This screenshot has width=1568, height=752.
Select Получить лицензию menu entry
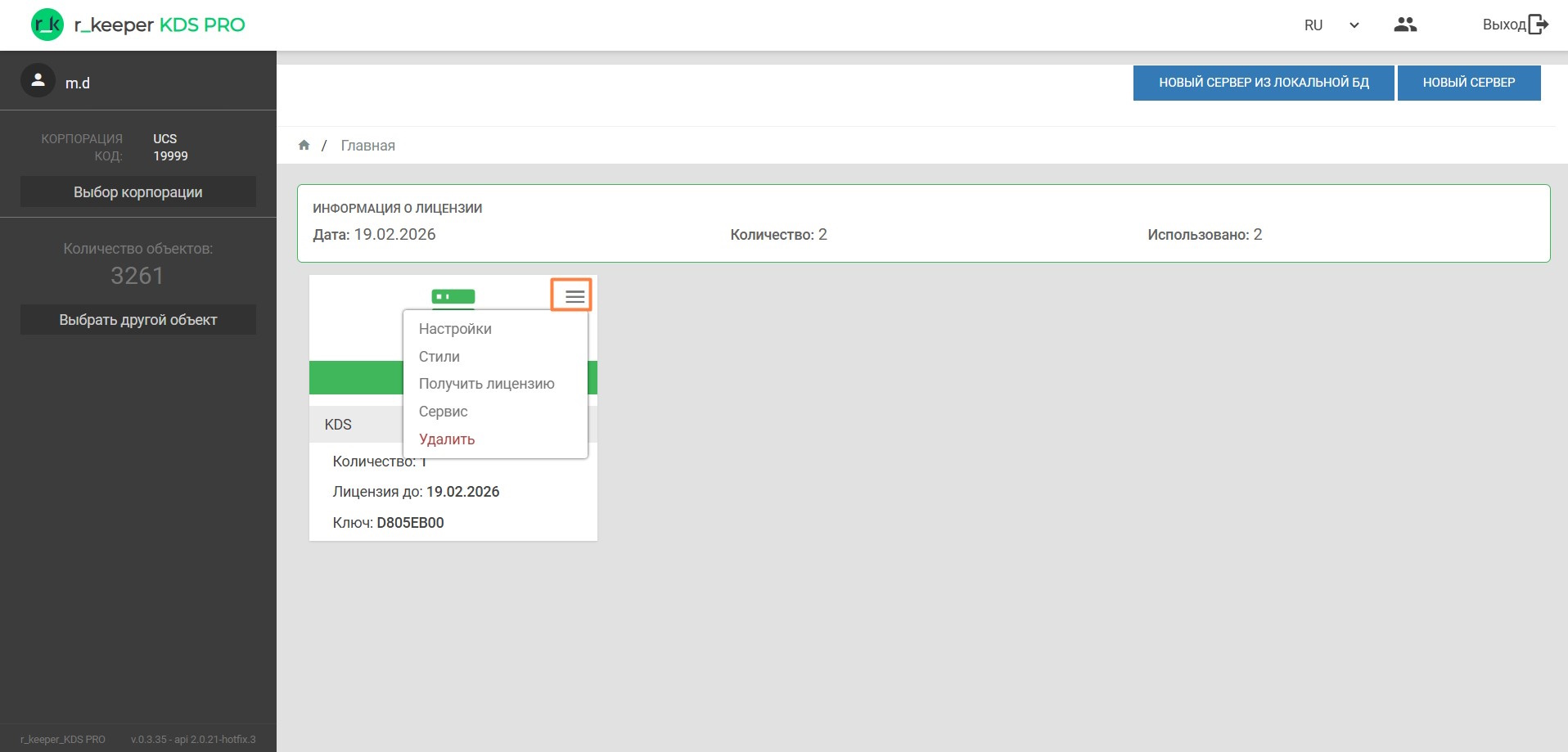pyautogui.click(x=486, y=384)
